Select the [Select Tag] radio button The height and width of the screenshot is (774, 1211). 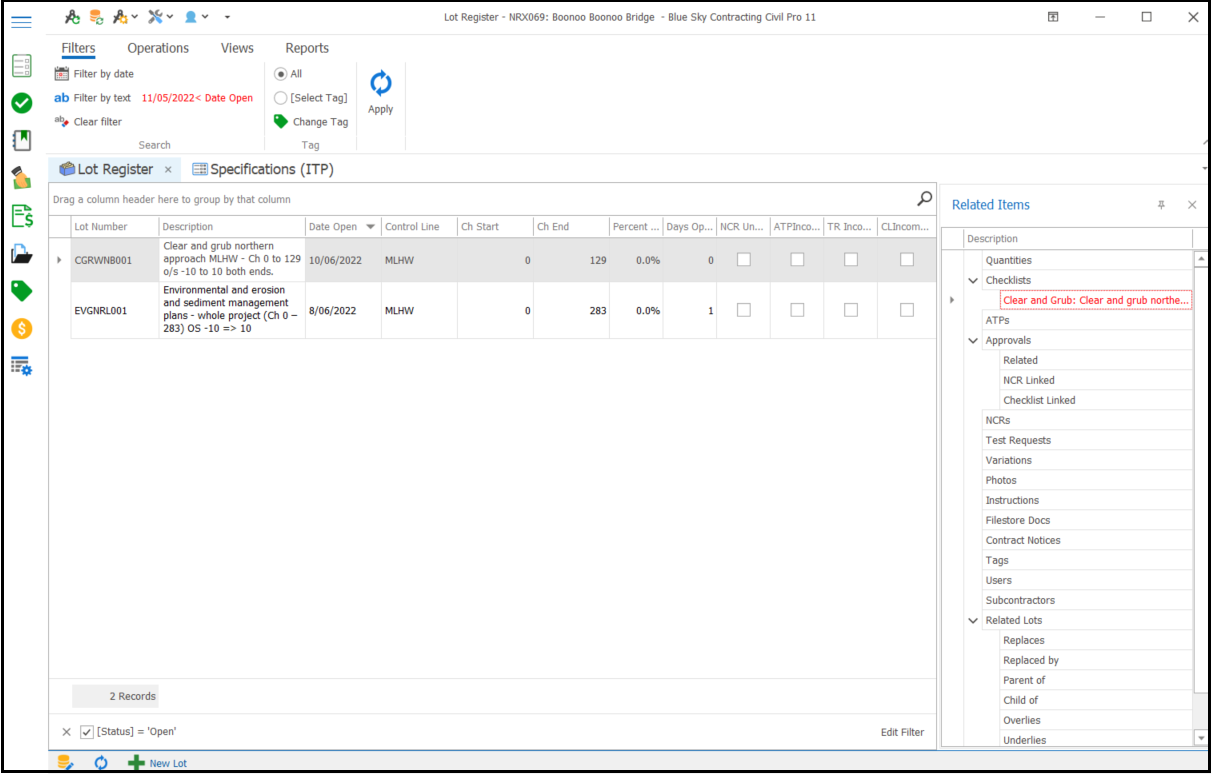[x=281, y=98]
